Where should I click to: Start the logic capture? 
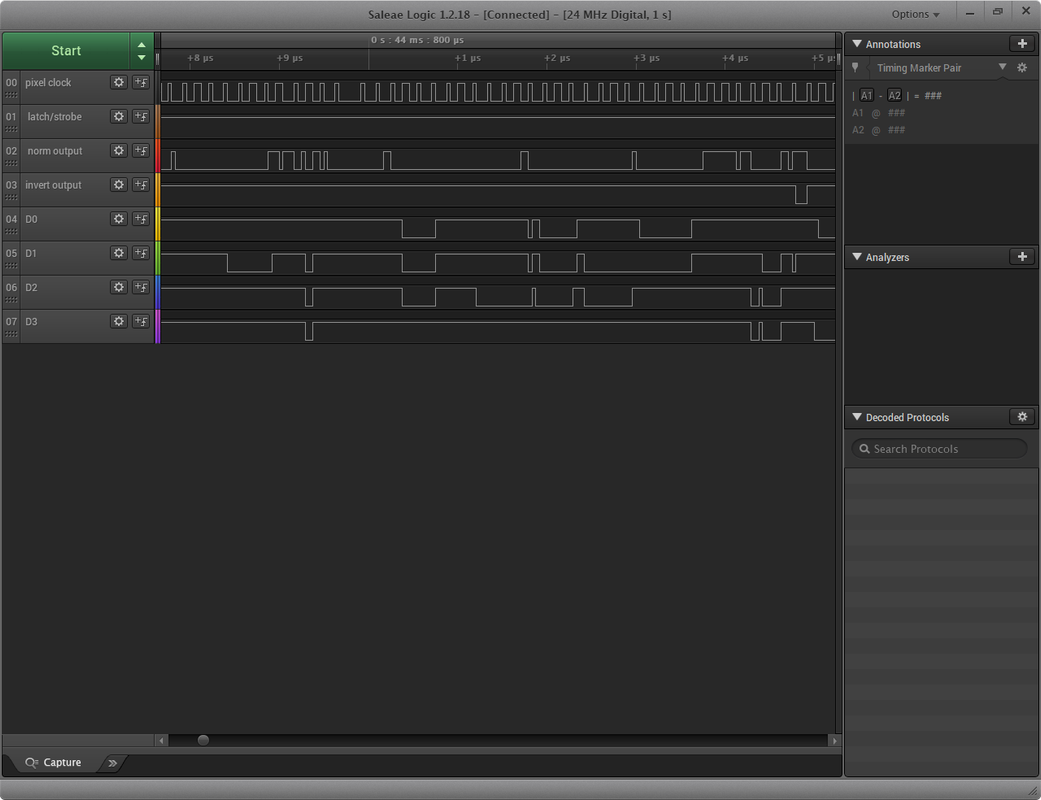pos(66,51)
